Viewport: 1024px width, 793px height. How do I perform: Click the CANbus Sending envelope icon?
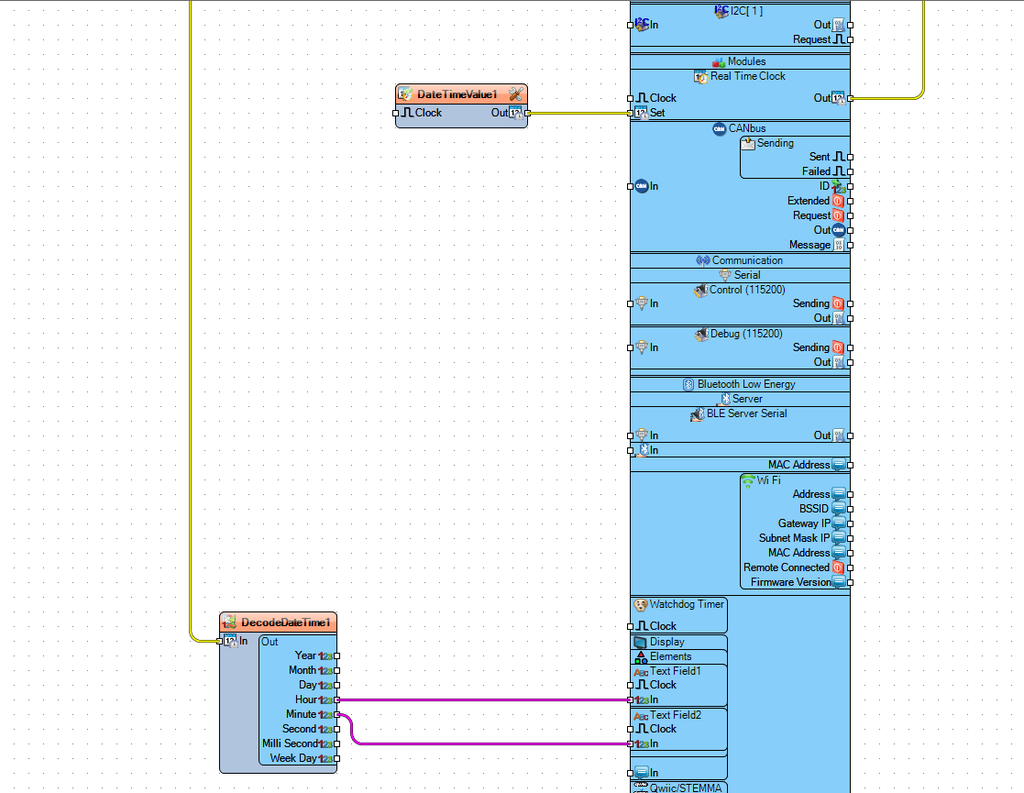point(748,143)
